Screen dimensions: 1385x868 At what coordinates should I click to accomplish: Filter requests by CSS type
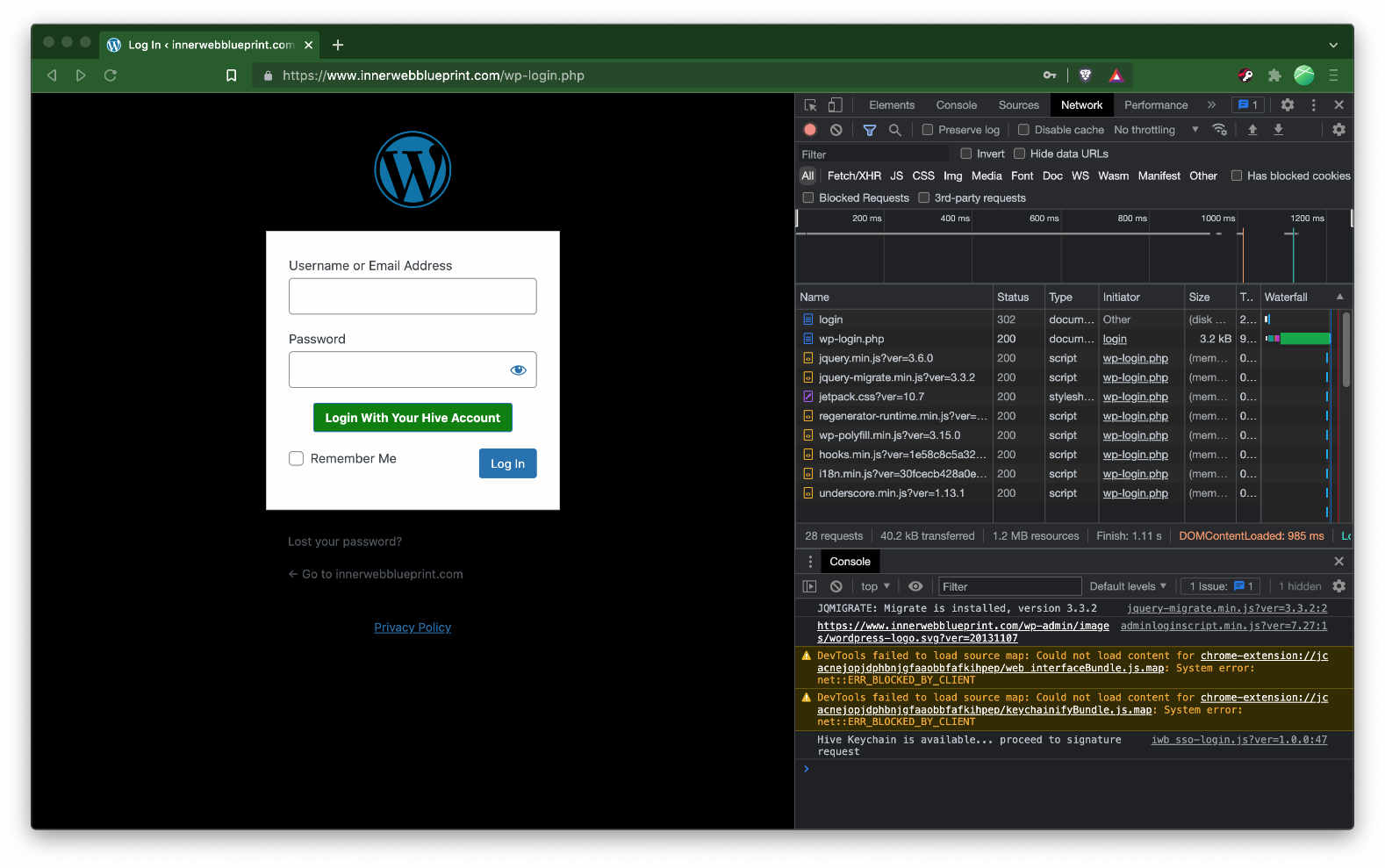pyautogui.click(x=923, y=176)
